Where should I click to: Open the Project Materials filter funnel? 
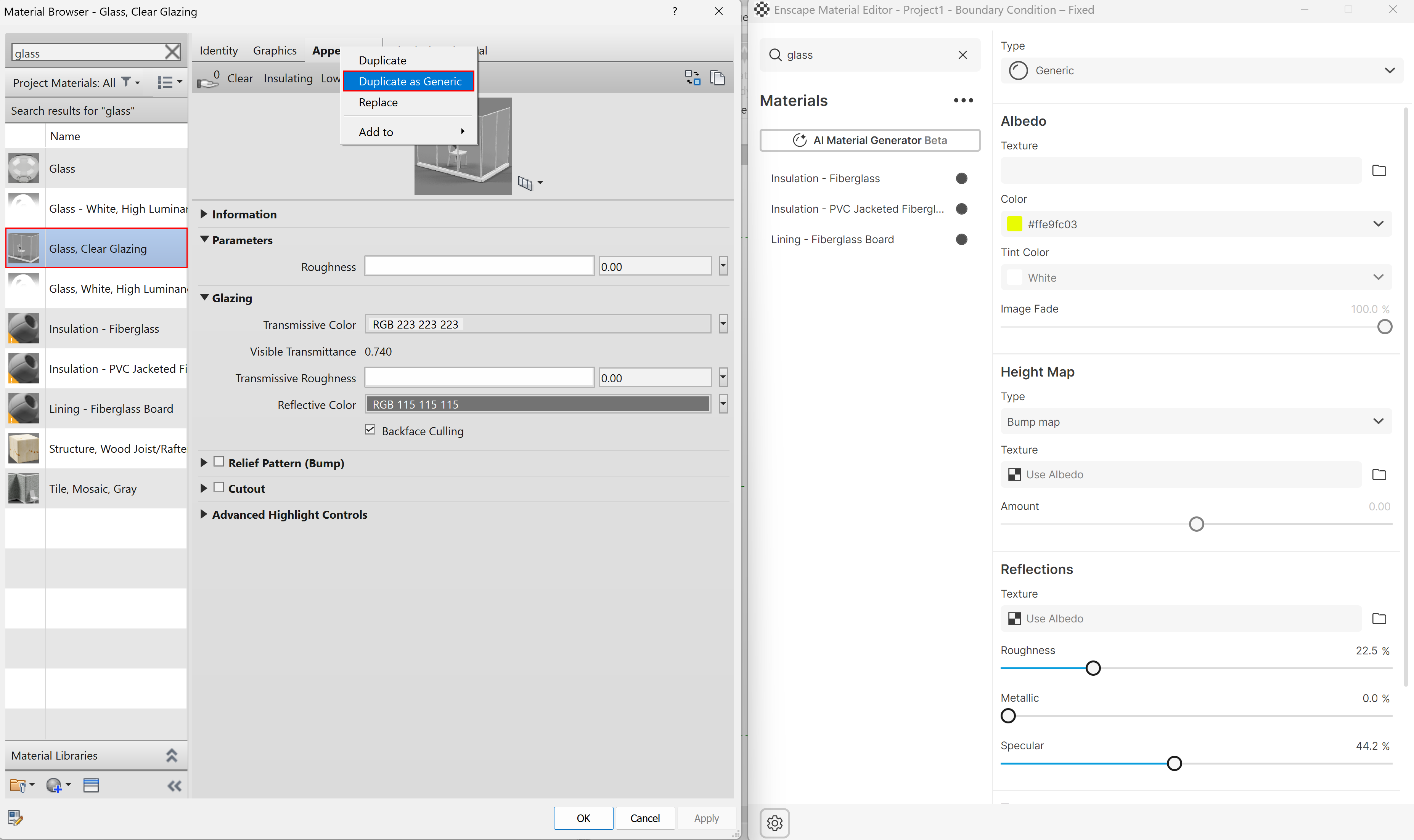coord(130,83)
